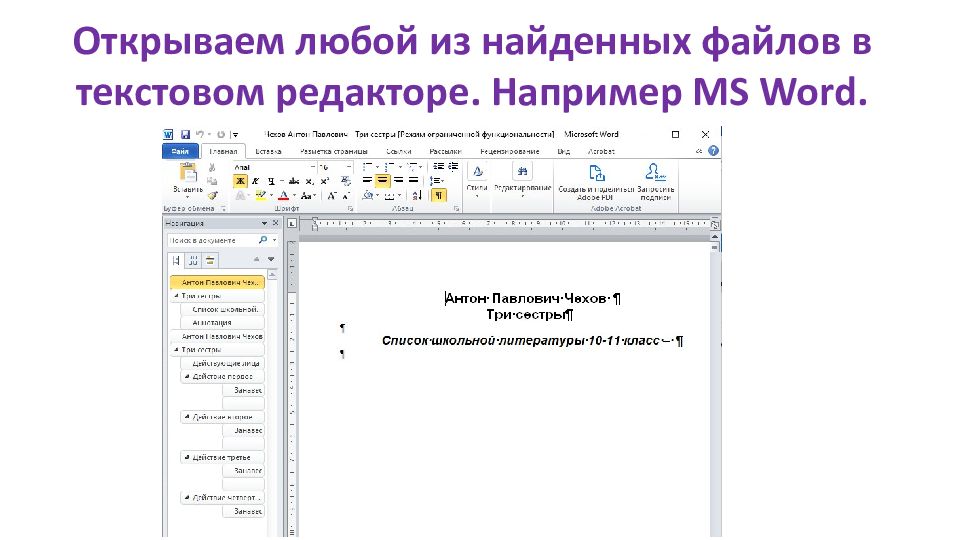Select the Format Painter brush icon
This screenshot has width=960, height=540.
212,195
